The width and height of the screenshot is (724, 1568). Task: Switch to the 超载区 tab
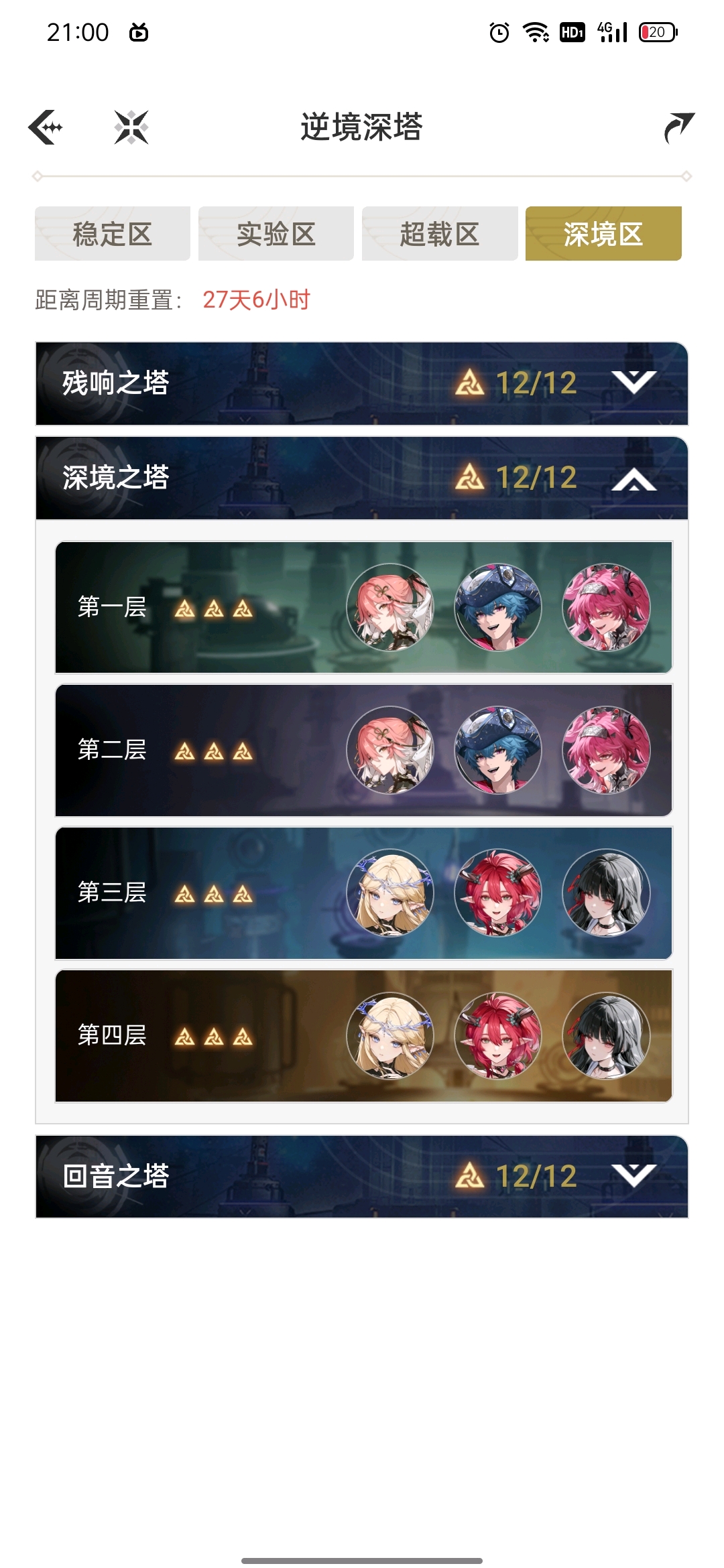pyautogui.click(x=440, y=233)
